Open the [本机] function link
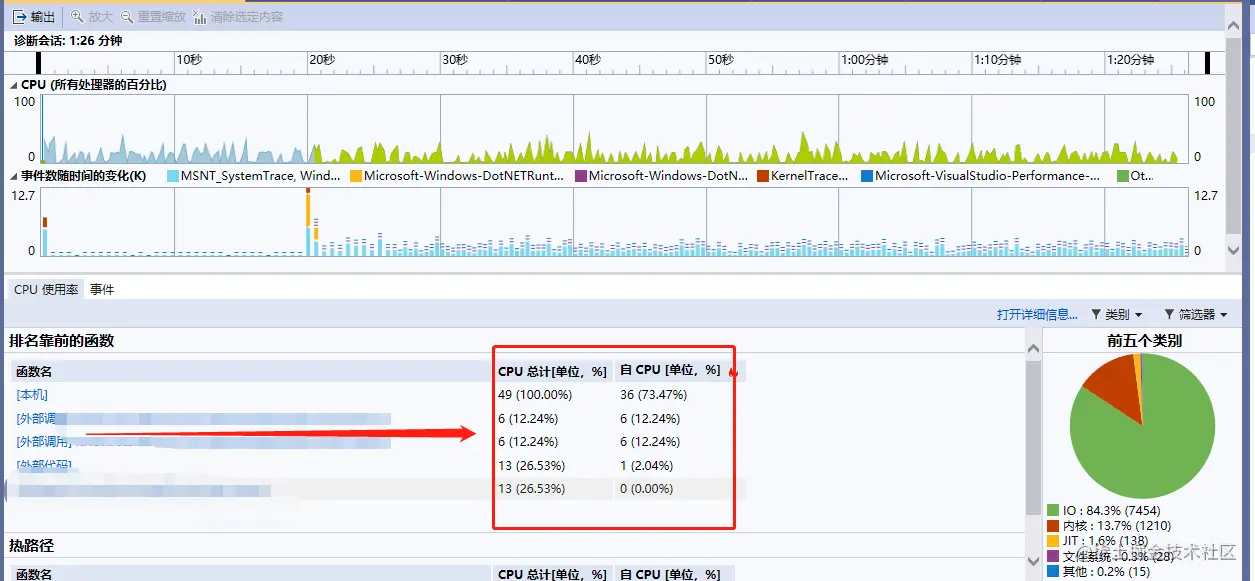1255x581 pixels. 32,395
